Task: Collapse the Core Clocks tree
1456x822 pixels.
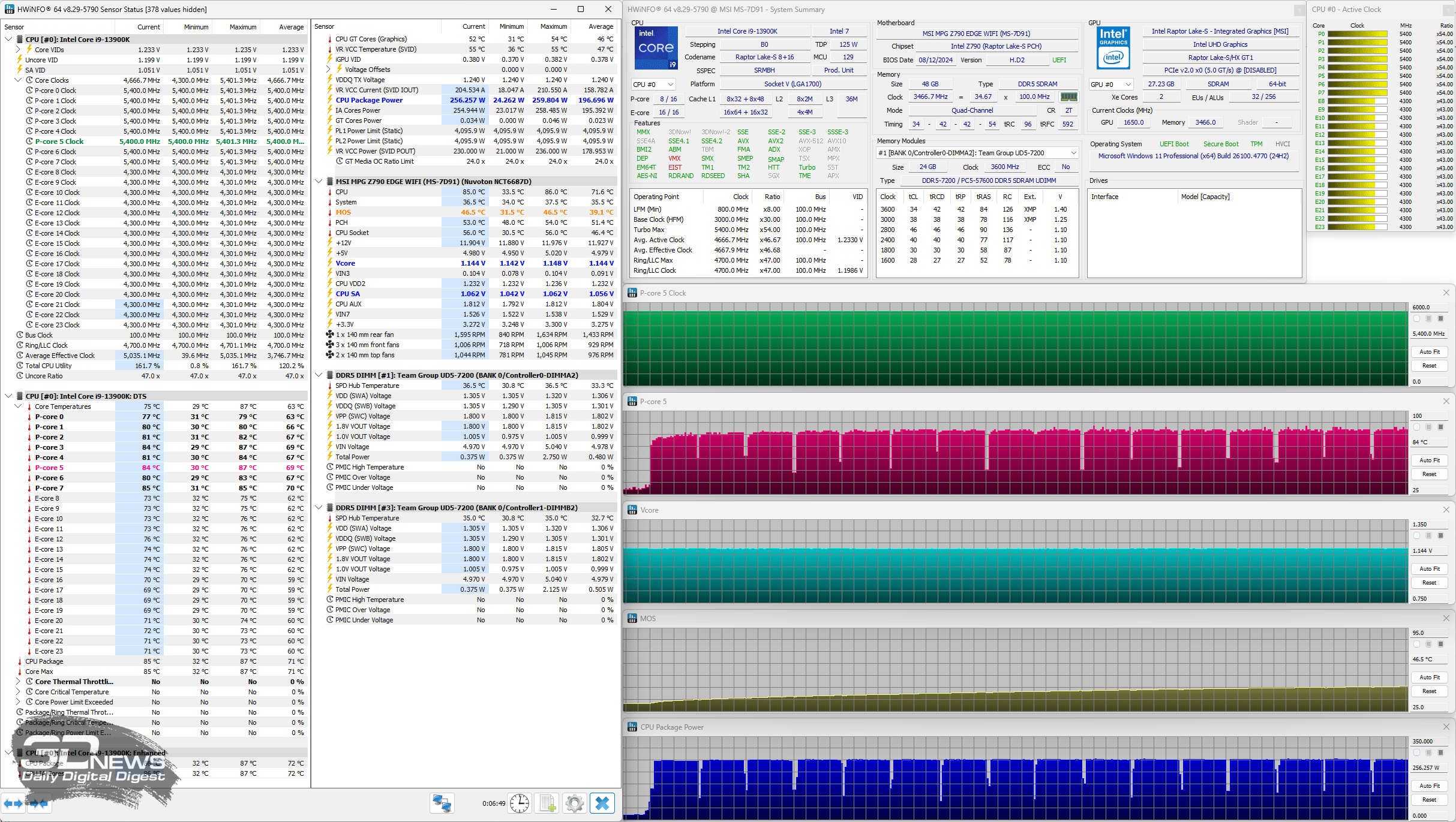Action: 18,80
